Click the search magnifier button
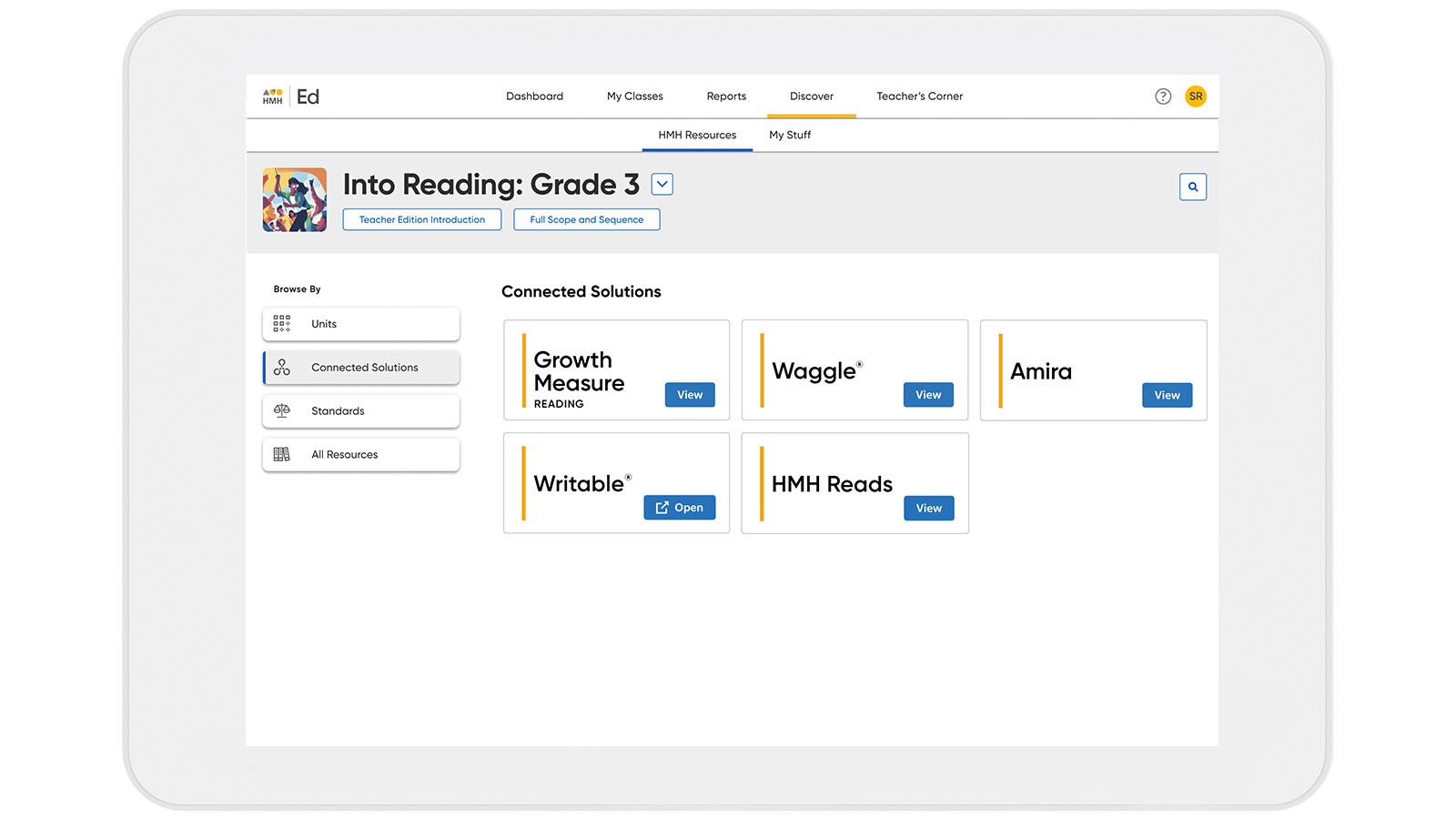This screenshot has width=1456, height=819. [x=1193, y=187]
